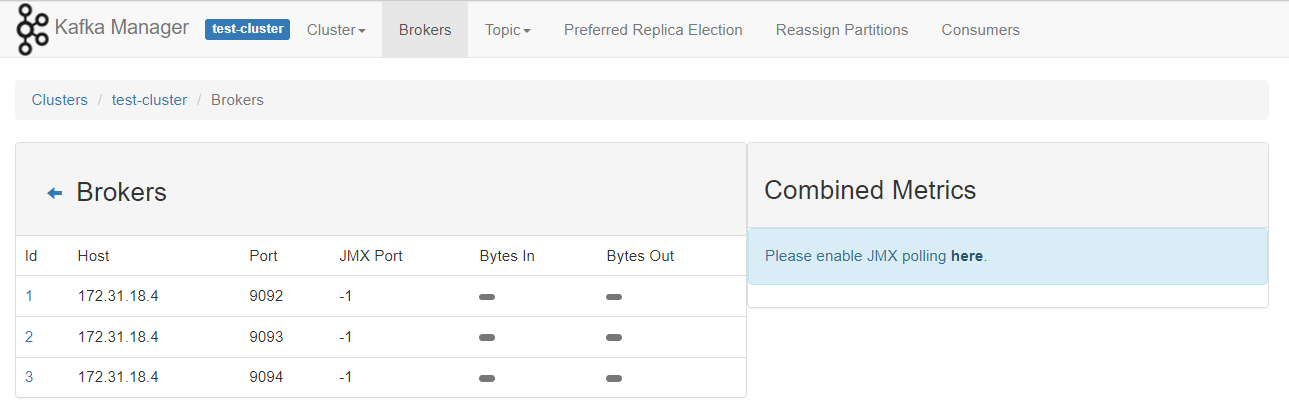
Task: Expand the Topic dropdown menu
Action: click(507, 30)
